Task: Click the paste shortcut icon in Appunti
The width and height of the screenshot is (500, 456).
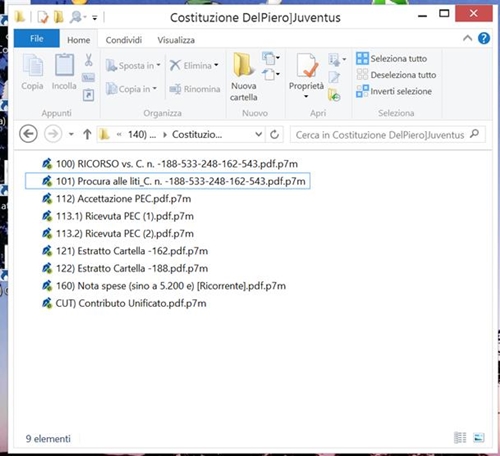Action: 88,95
